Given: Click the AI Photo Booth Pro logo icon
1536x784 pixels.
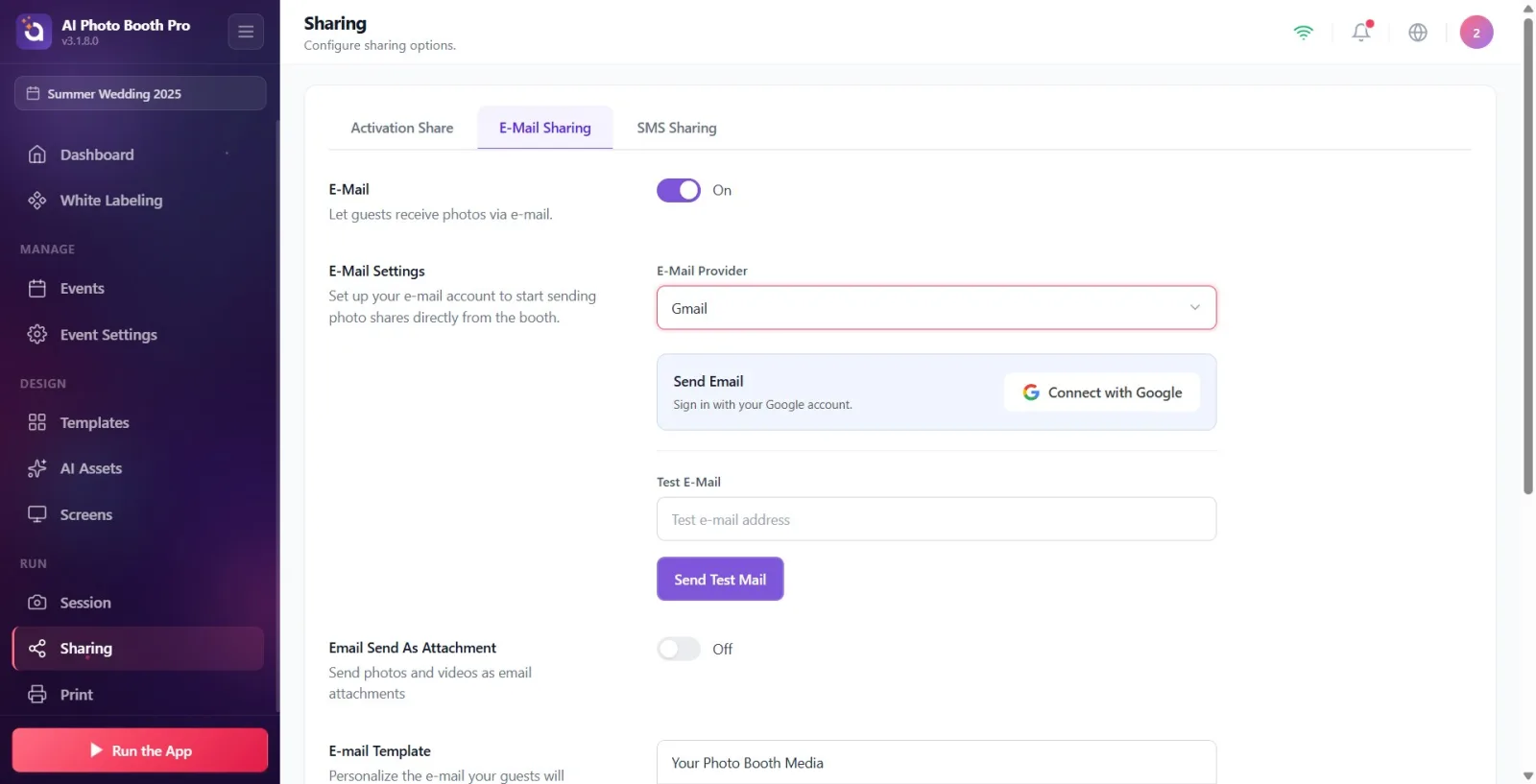Looking at the screenshot, I should [x=34, y=32].
